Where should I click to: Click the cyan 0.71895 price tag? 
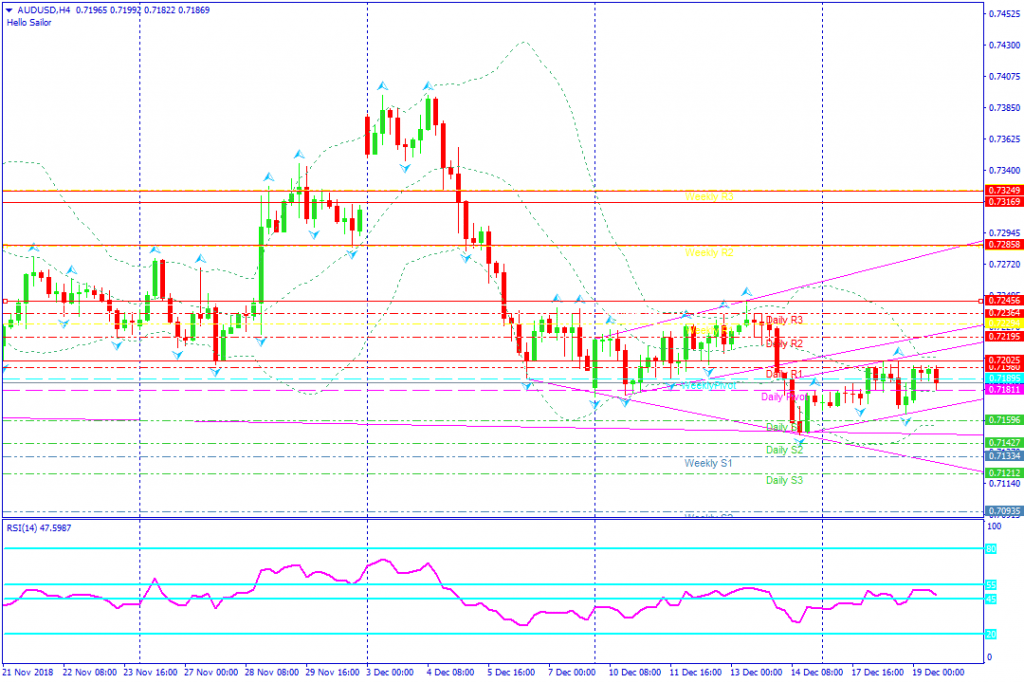tap(1004, 378)
